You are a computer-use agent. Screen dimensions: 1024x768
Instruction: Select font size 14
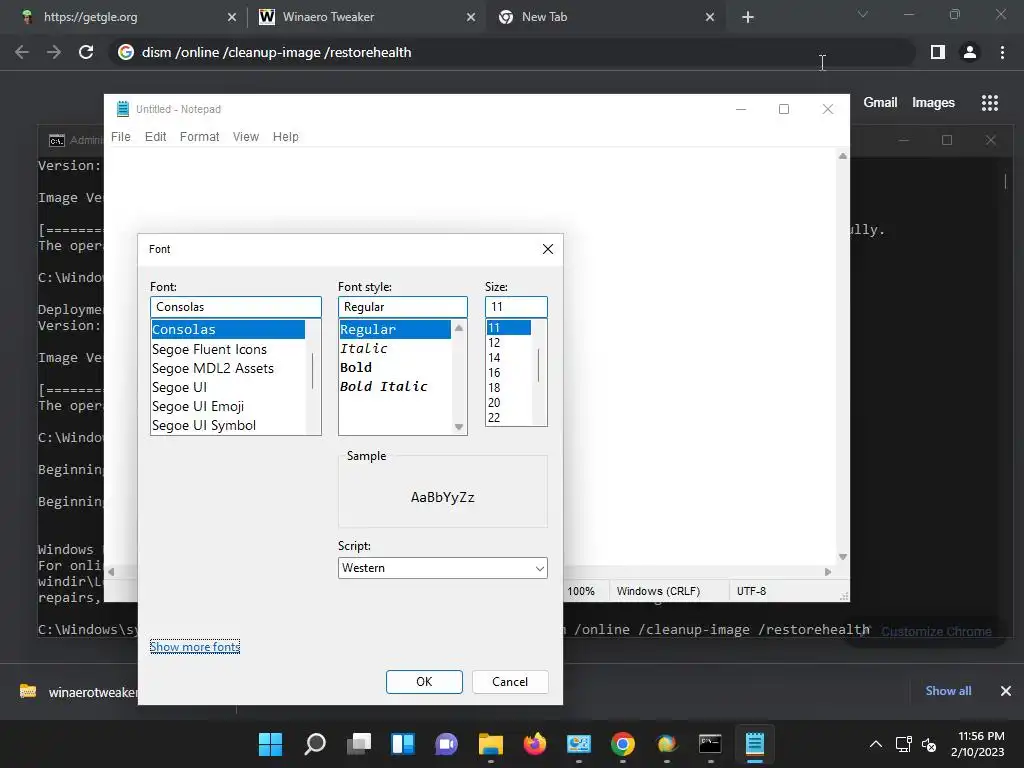[509, 358]
